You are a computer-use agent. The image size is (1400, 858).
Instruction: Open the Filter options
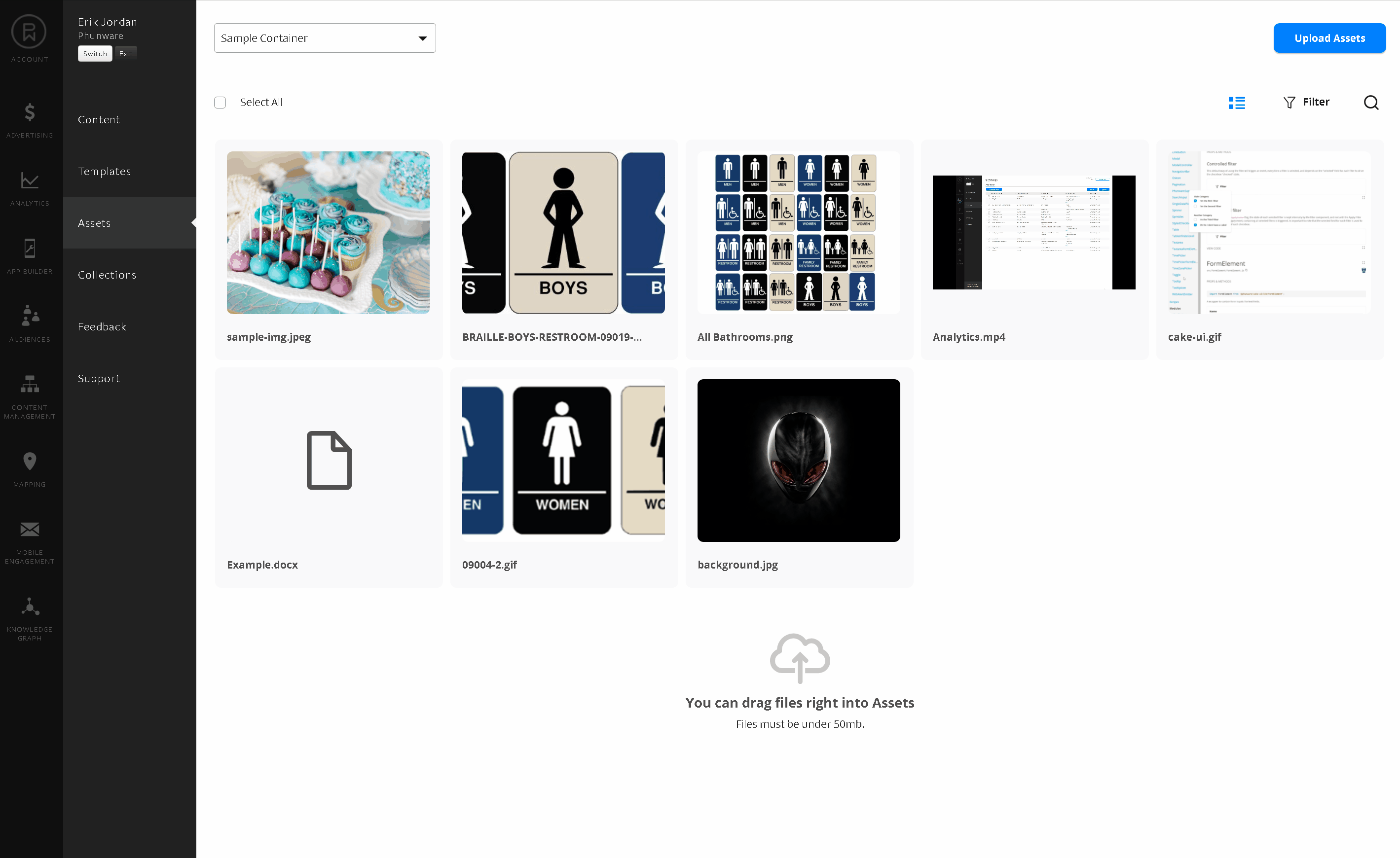[1306, 102]
